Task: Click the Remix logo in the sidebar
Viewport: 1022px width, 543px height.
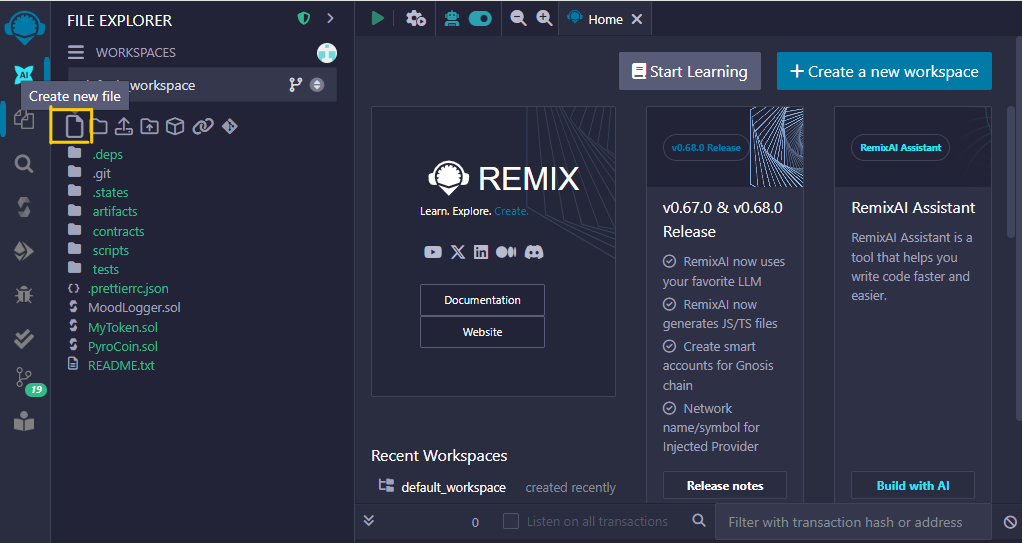Action: pos(24,29)
